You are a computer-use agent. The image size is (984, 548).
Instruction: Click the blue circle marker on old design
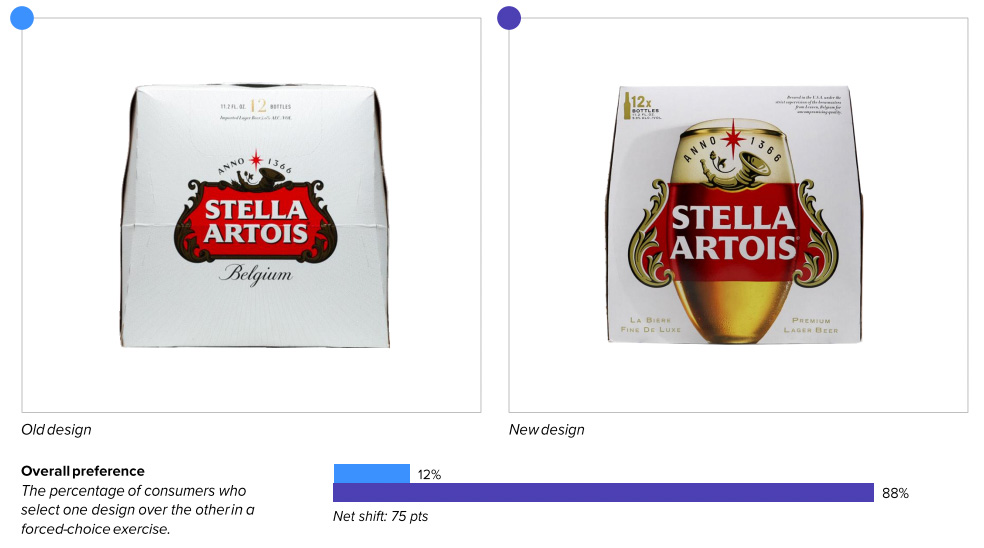click(x=22, y=18)
